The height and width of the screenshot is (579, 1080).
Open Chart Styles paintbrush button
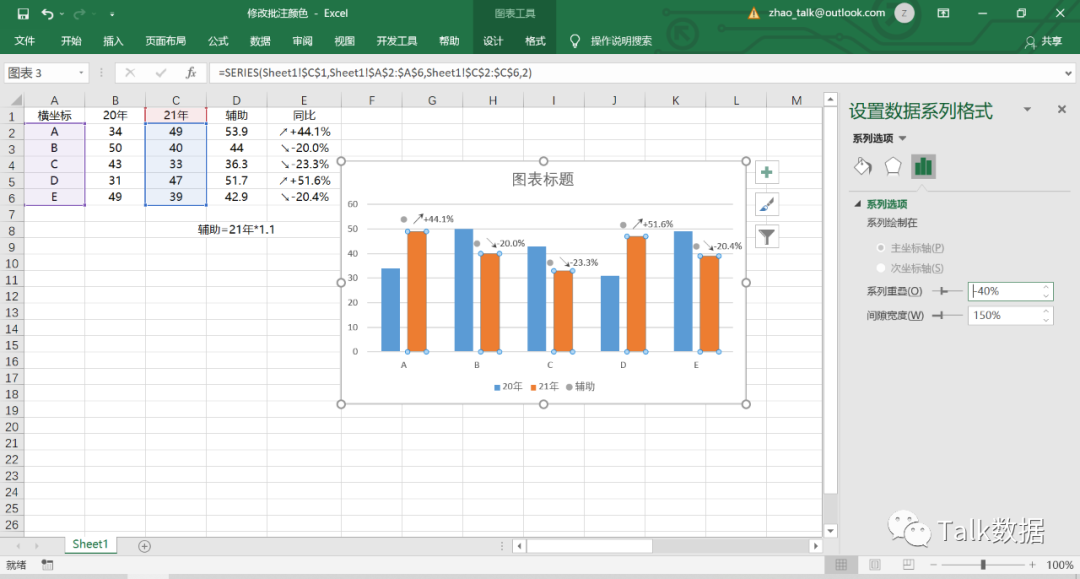(x=767, y=204)
